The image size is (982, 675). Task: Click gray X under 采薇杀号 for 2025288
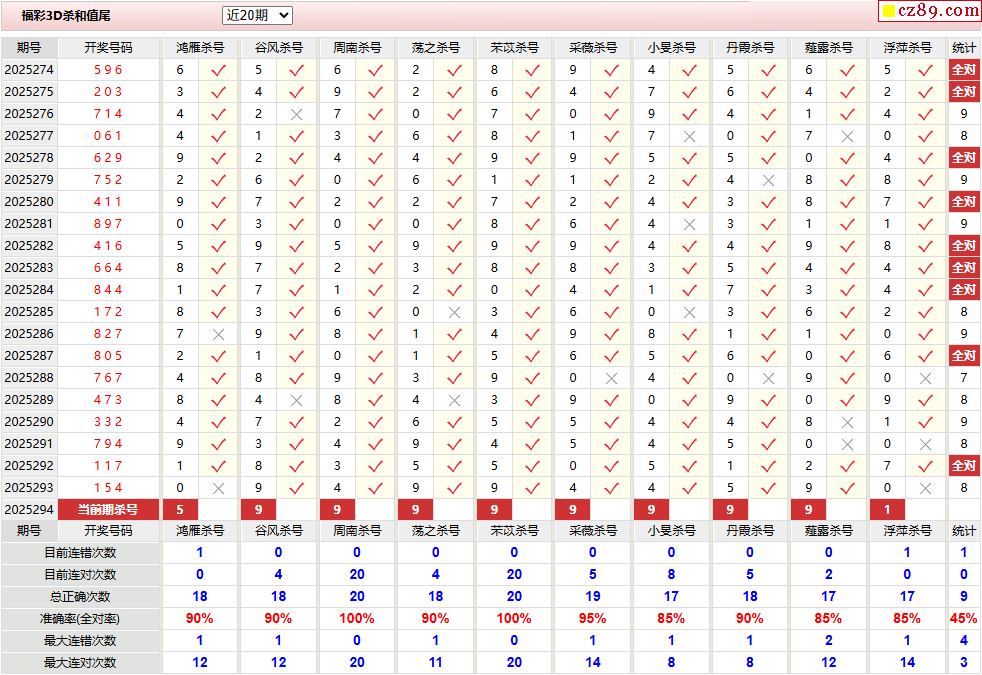(x=612, y=378)
